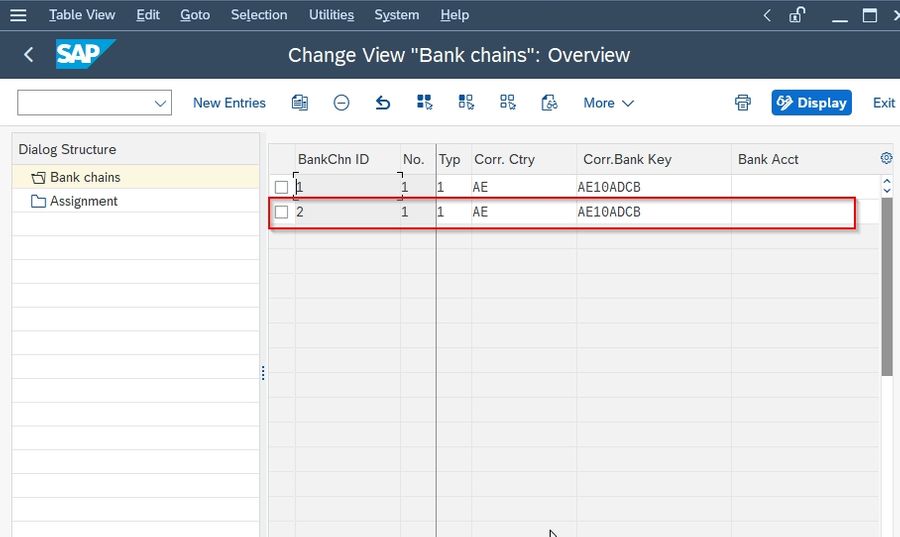Click Corr. Ctry AE in row 2

523,212
